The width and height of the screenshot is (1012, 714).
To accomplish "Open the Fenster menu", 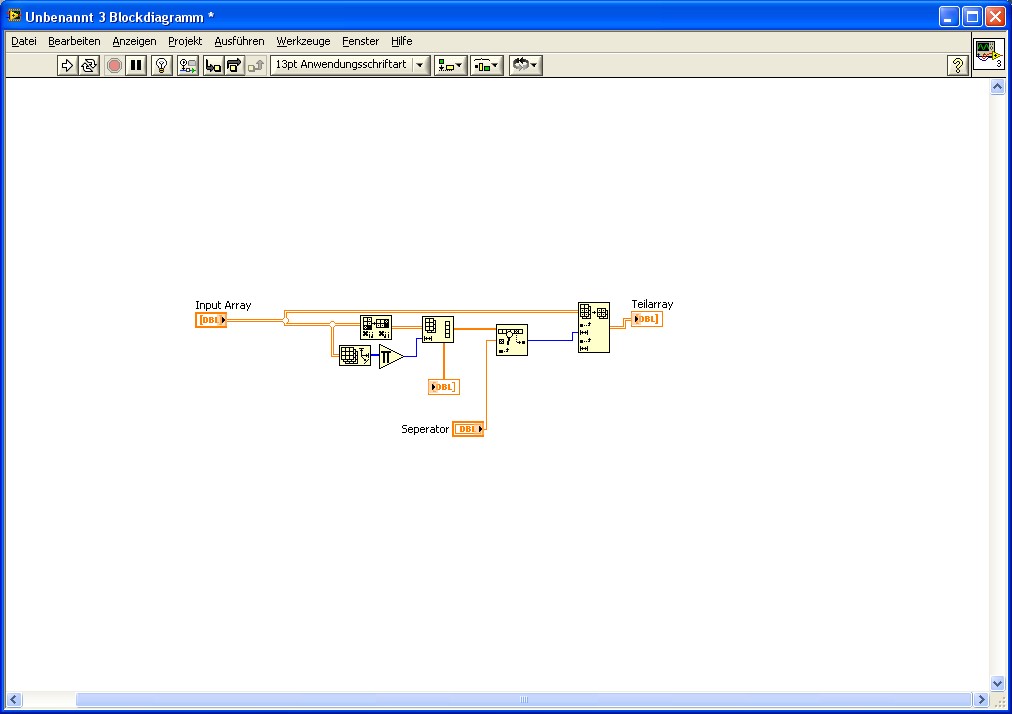I will coord(361,41).
